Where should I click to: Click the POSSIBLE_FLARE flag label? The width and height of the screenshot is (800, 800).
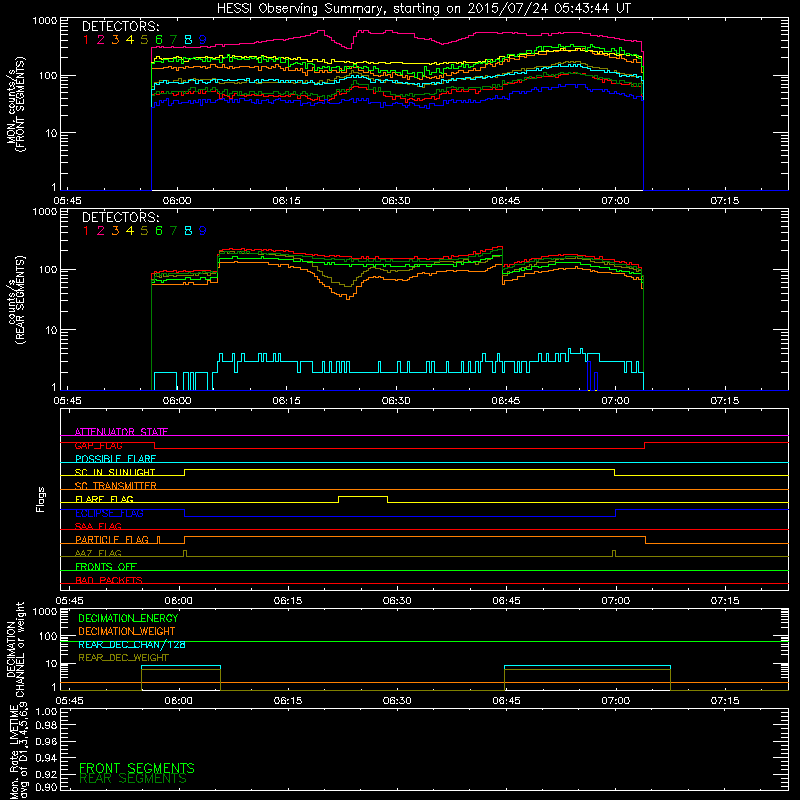[115, 459]
